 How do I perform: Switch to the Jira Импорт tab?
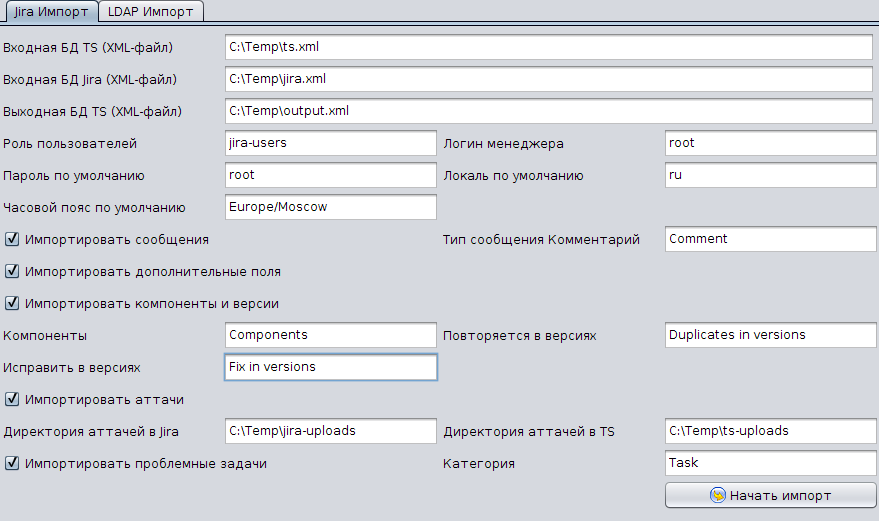click(x=51, y=12)
